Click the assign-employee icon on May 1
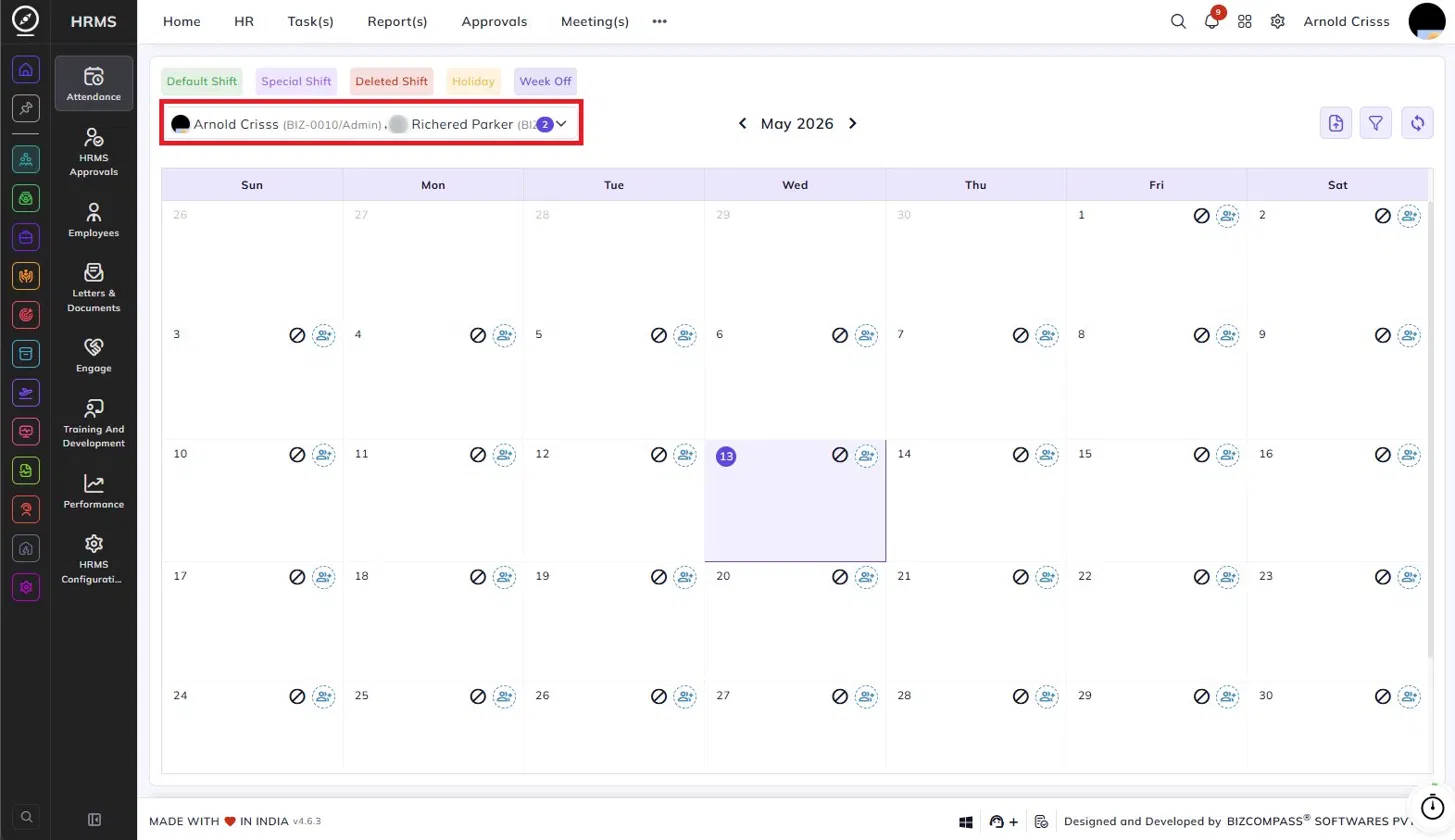Image resolution: width=1455 pixels, height=840 pixels. 1227,215
